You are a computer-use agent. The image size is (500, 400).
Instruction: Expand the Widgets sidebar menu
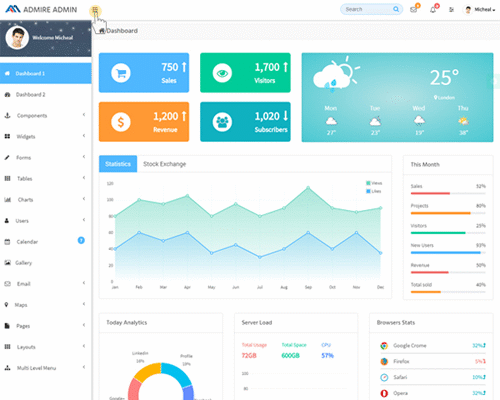[46, 136]
